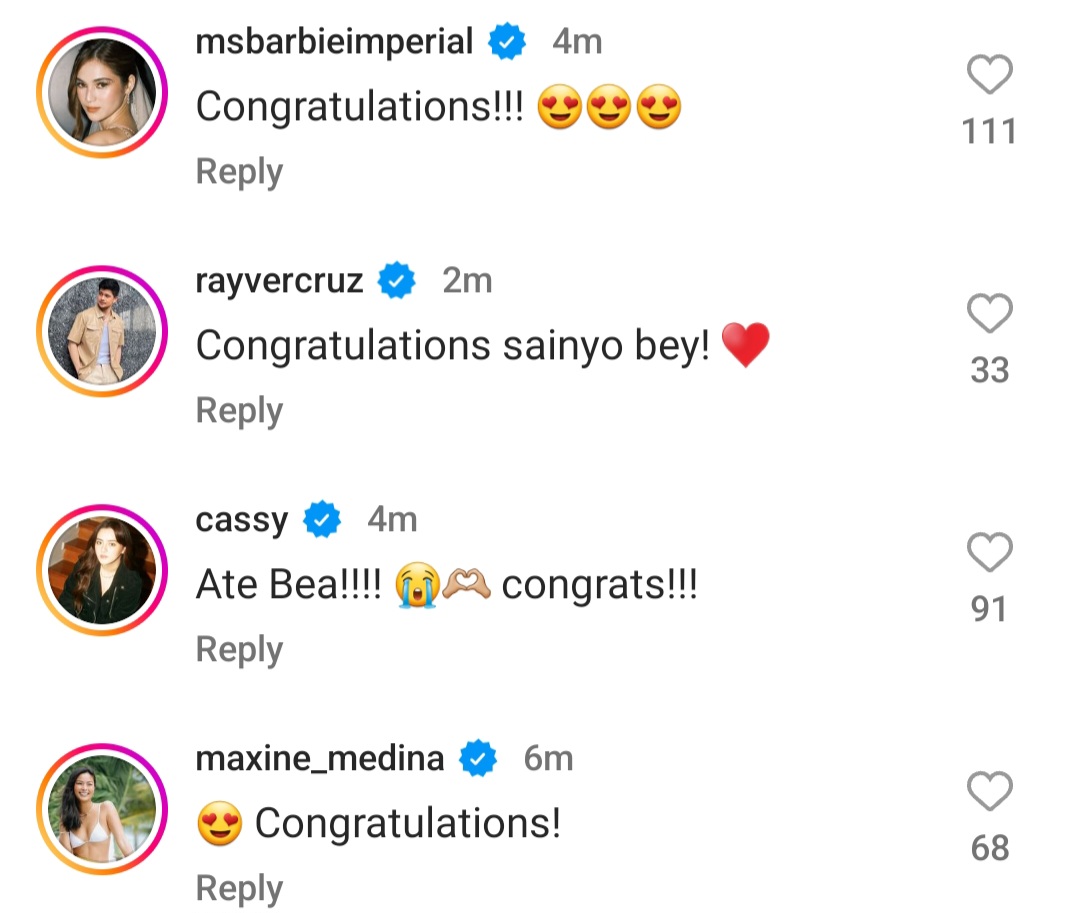
Task: Like rayvercruz's comment
Action: (990, 314)
